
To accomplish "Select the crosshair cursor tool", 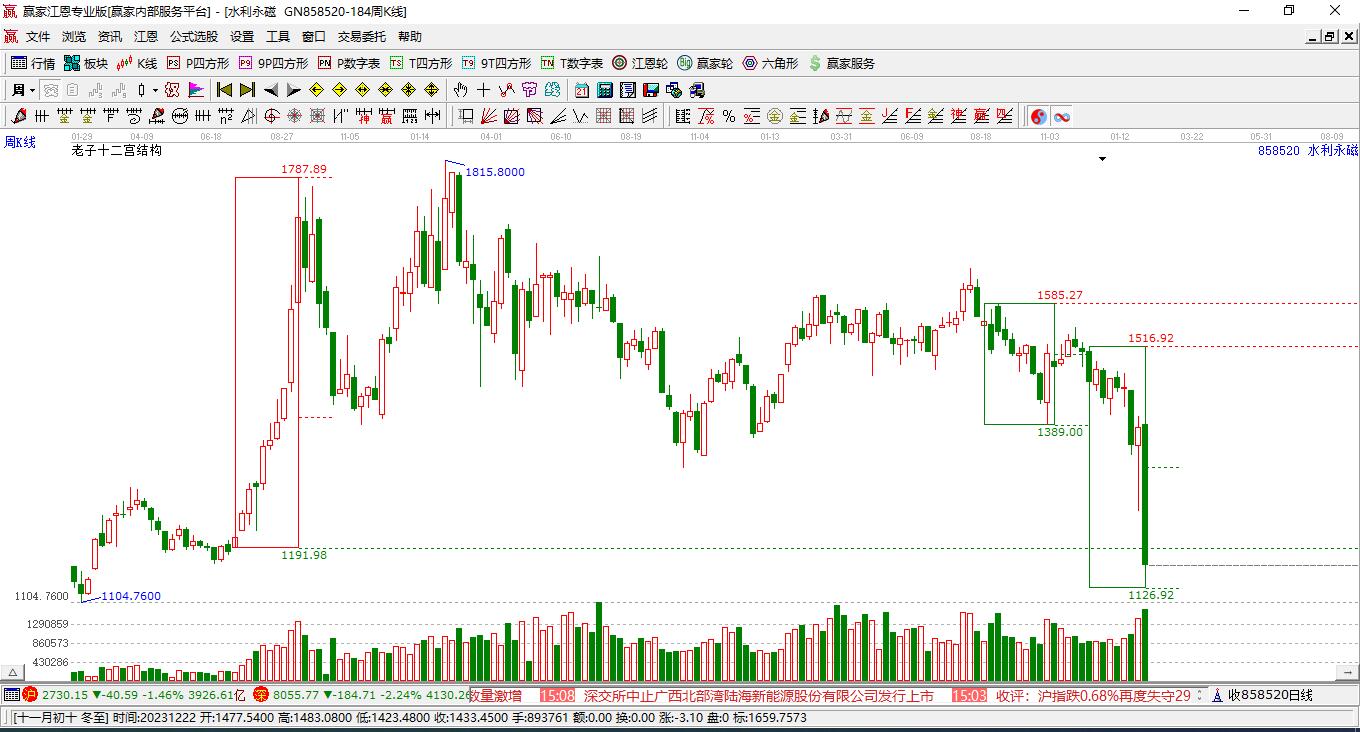I will tap(484, 90).
